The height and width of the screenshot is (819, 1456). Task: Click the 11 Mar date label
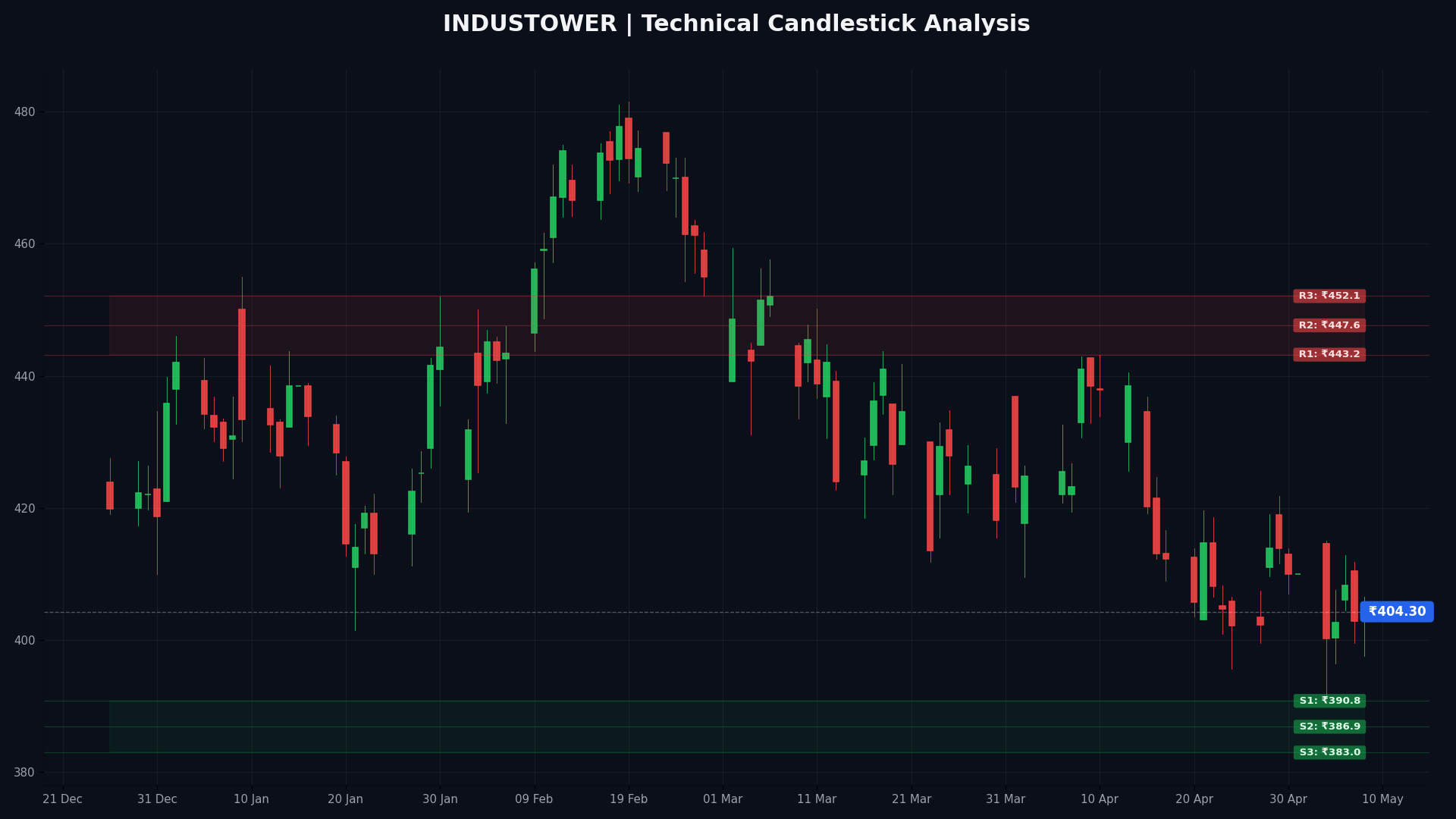coord(817,799)
